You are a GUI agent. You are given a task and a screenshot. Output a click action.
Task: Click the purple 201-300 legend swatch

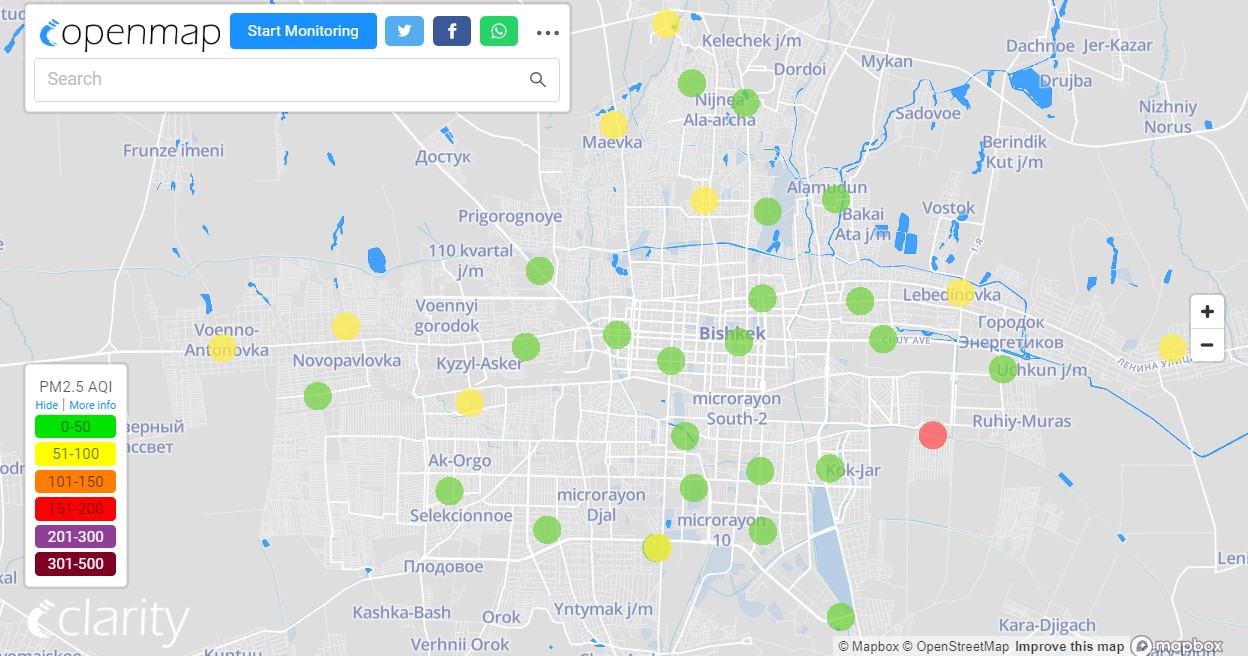click(x=75, y=537)
